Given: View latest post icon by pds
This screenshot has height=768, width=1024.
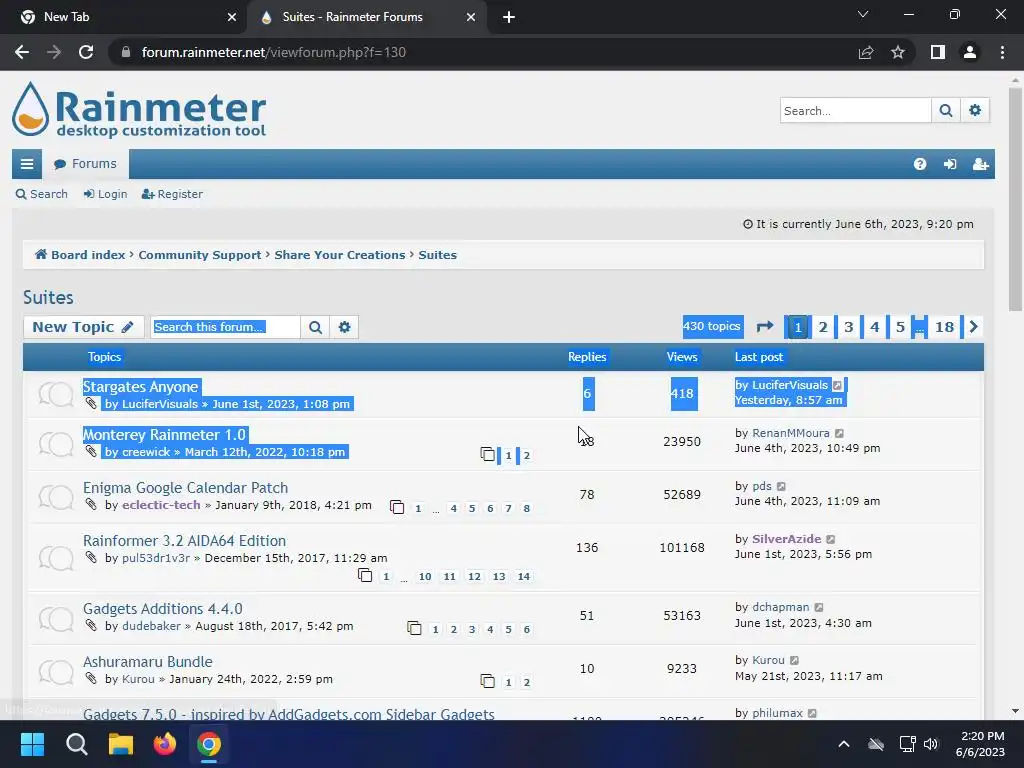Looking at the screenshot, I should pyautogui.click(x=782, y=487).
